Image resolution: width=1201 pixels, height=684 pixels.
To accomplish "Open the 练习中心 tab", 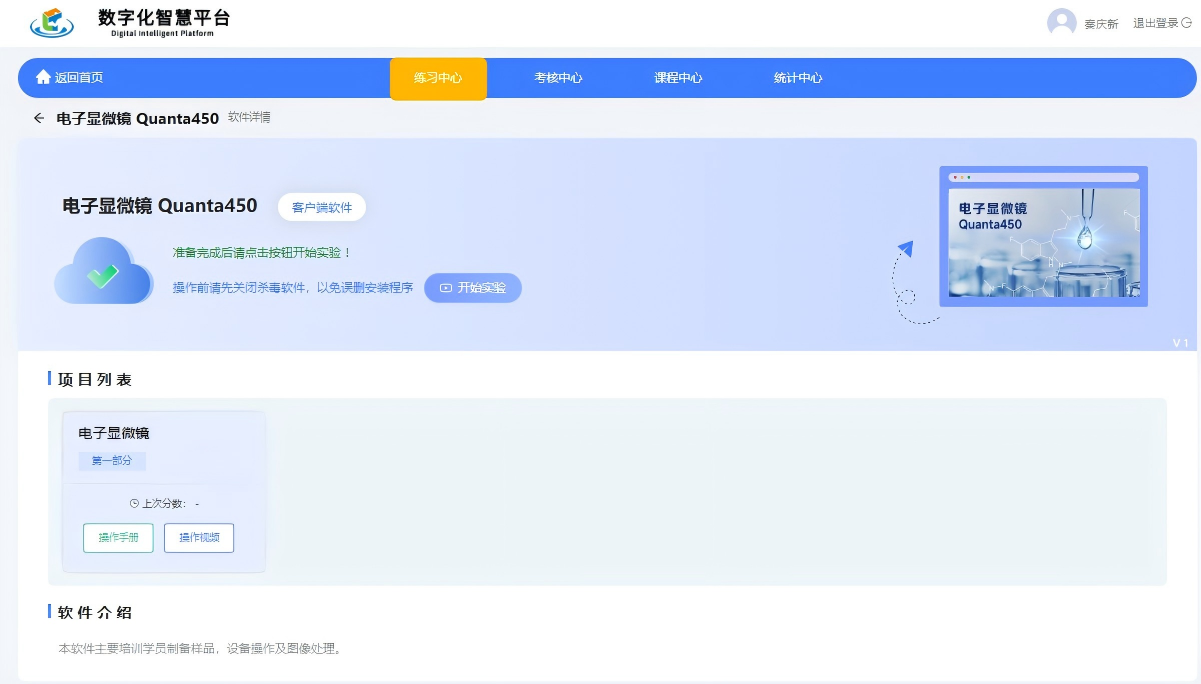I will click(x=438, y=78).
